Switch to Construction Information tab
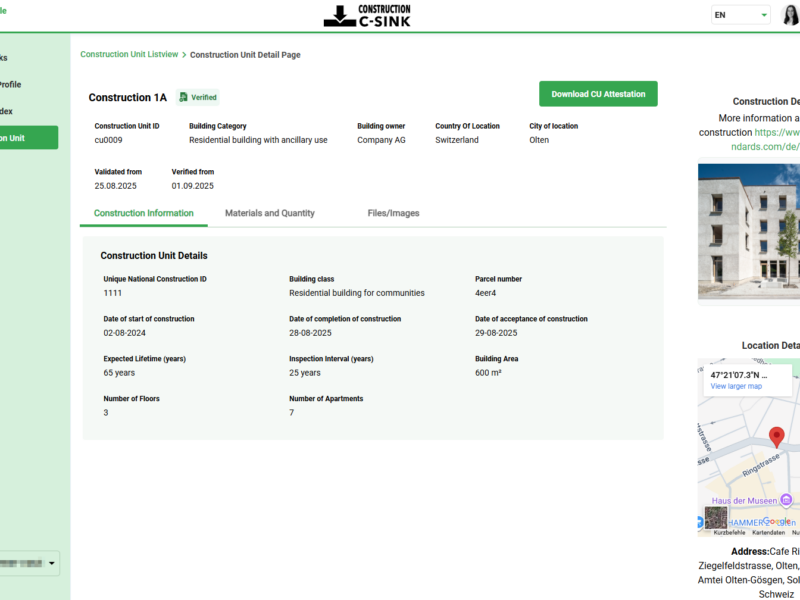 pos(143,213)
